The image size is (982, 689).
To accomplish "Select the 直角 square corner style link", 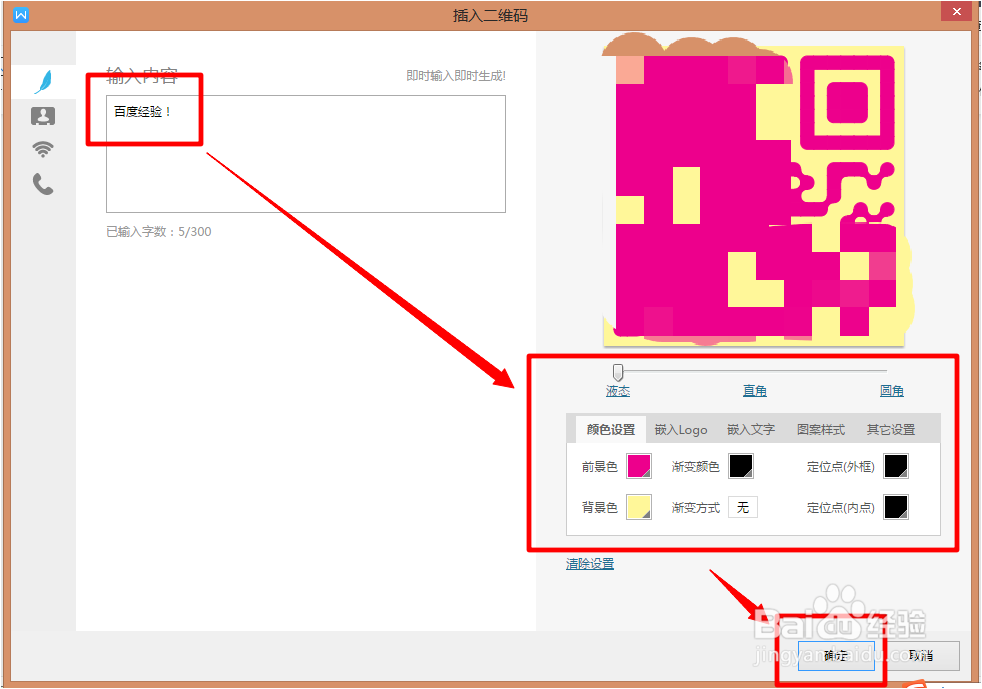I will point(755,391).
